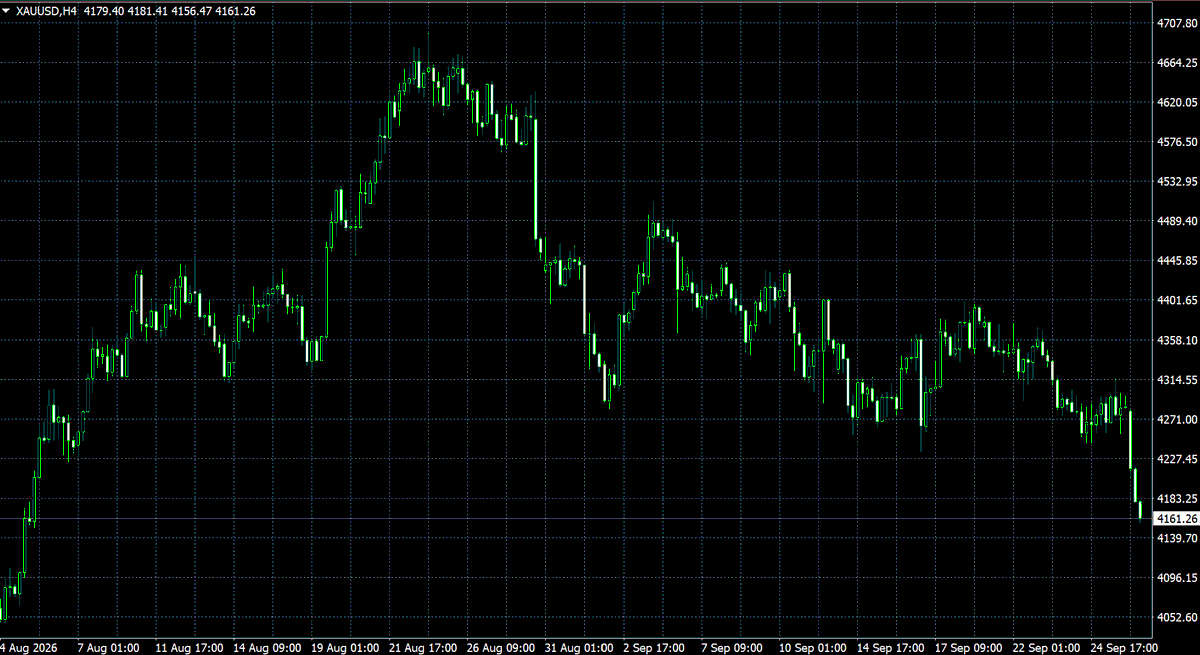The height and width of the screenshot is (655, 1200).
Task: Click the 11 Aug 17:00 time label
Action: (189, 647)
